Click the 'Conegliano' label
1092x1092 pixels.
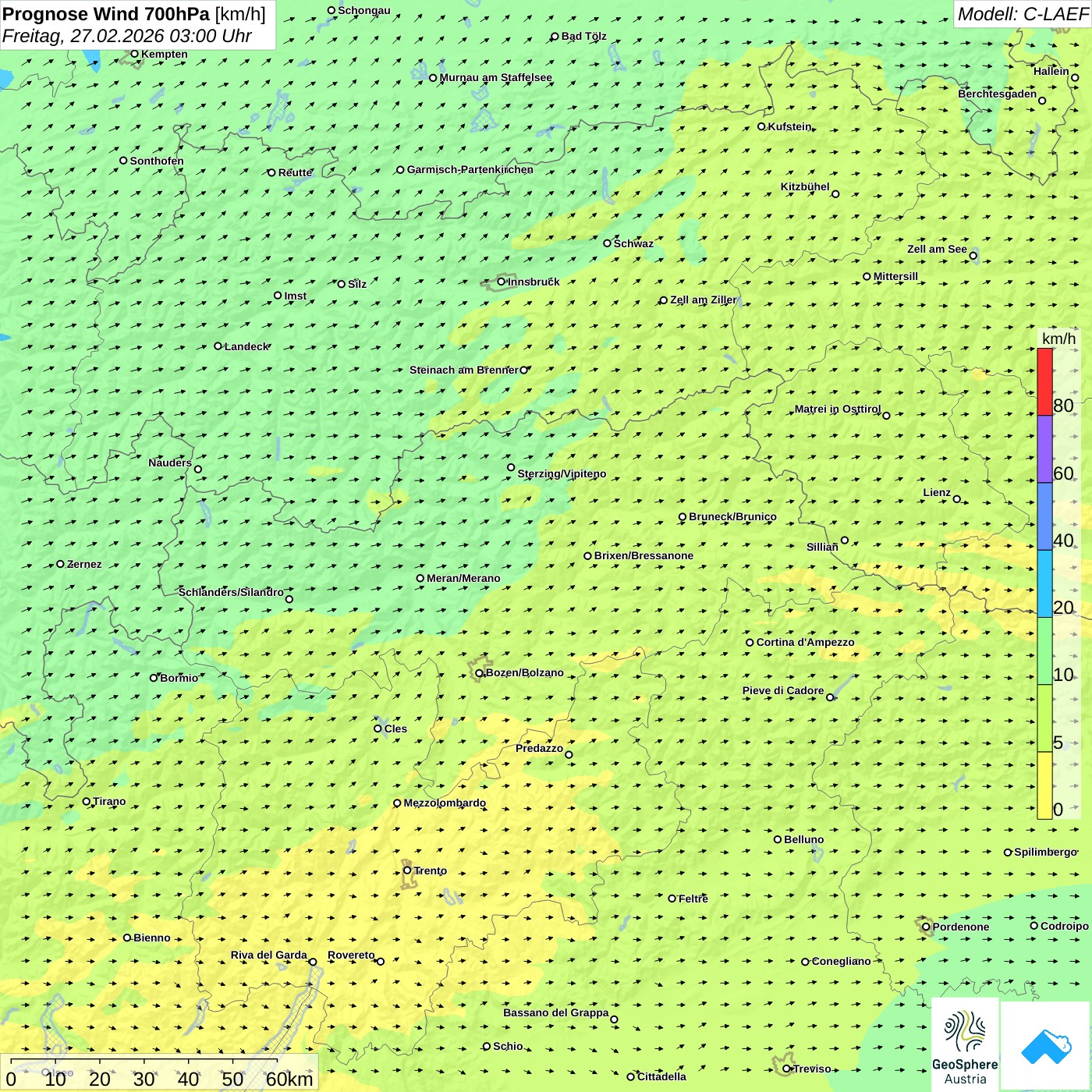click(842, 961)
